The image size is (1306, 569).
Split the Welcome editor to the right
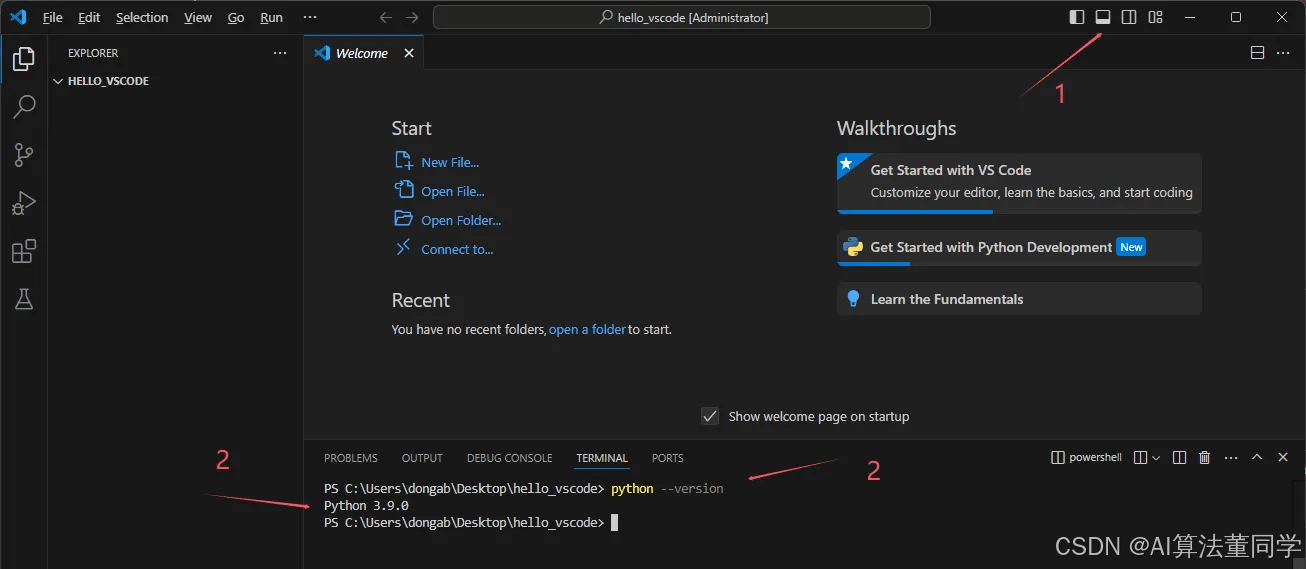1258,53
